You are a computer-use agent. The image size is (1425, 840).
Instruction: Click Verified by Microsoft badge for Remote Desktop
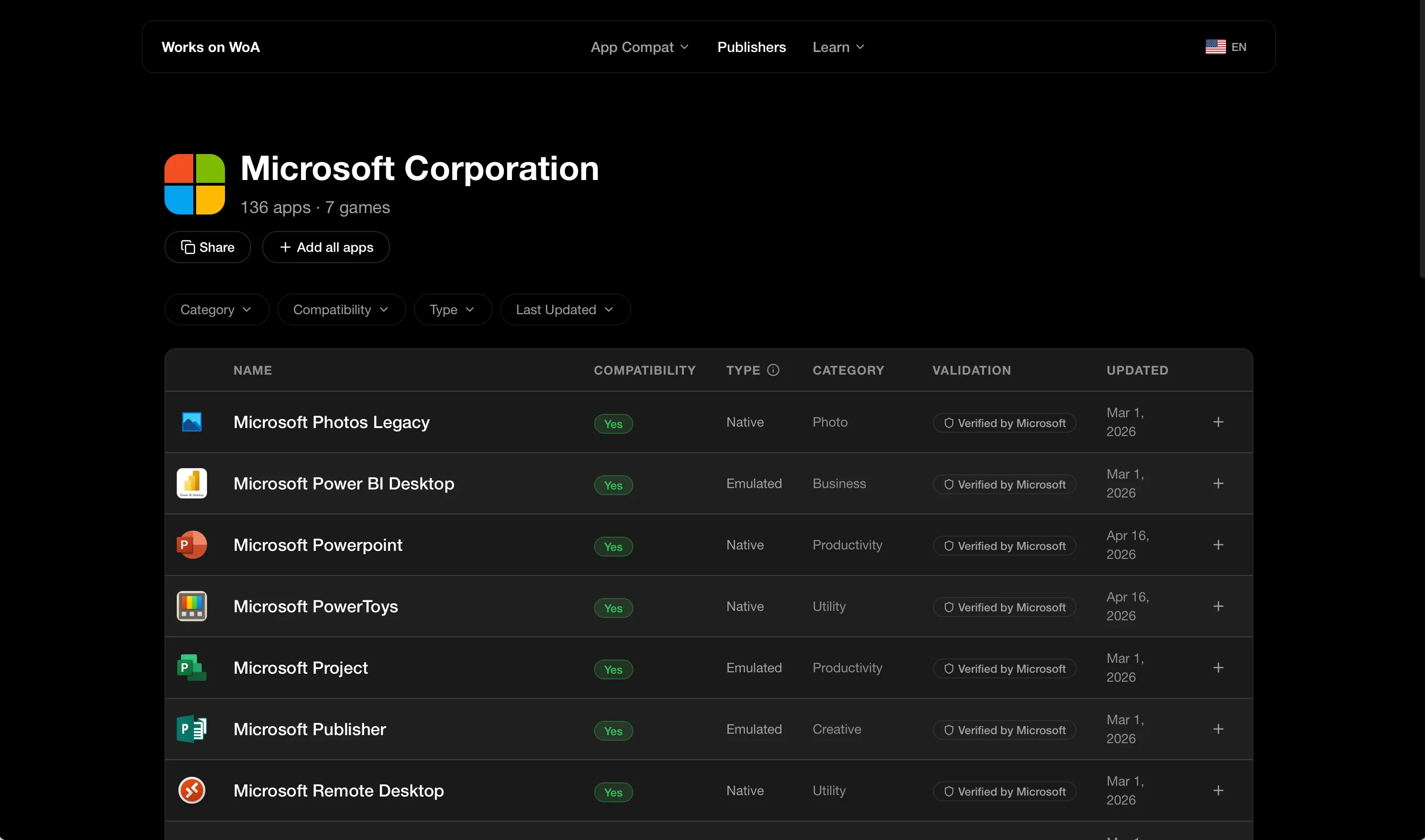click(1005, 792)
